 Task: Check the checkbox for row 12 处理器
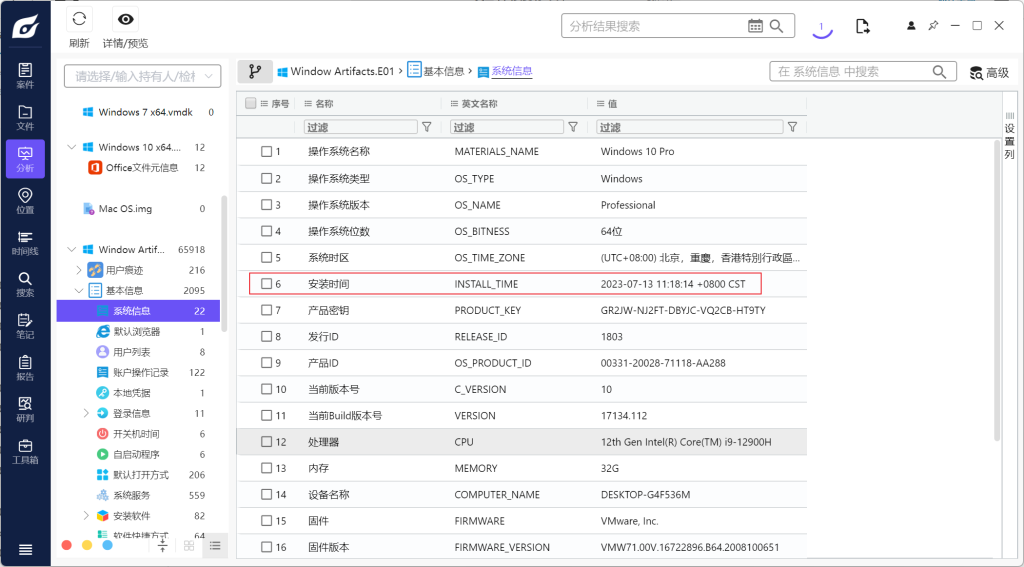(x=267, y=442)
